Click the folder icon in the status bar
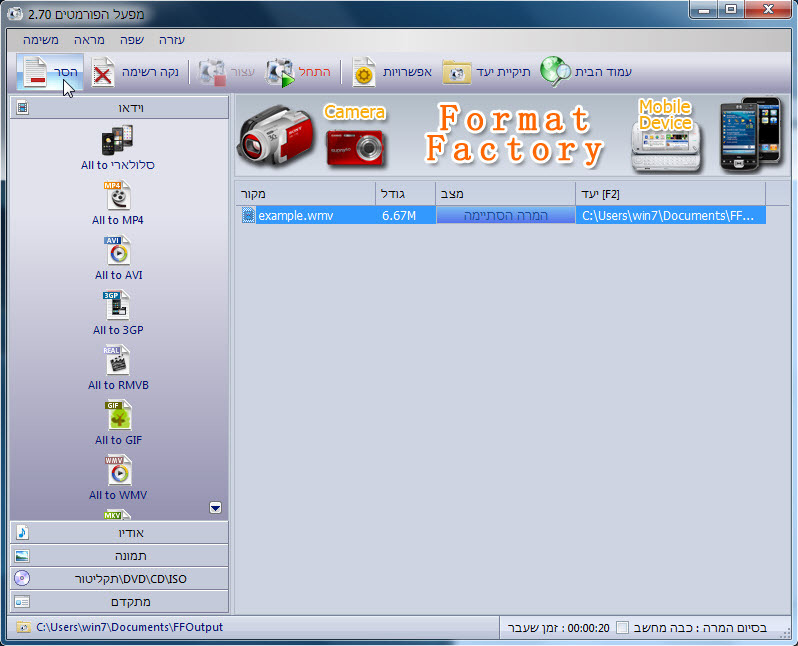Viewport: 798px width, 646px height. tap(23, 627)
